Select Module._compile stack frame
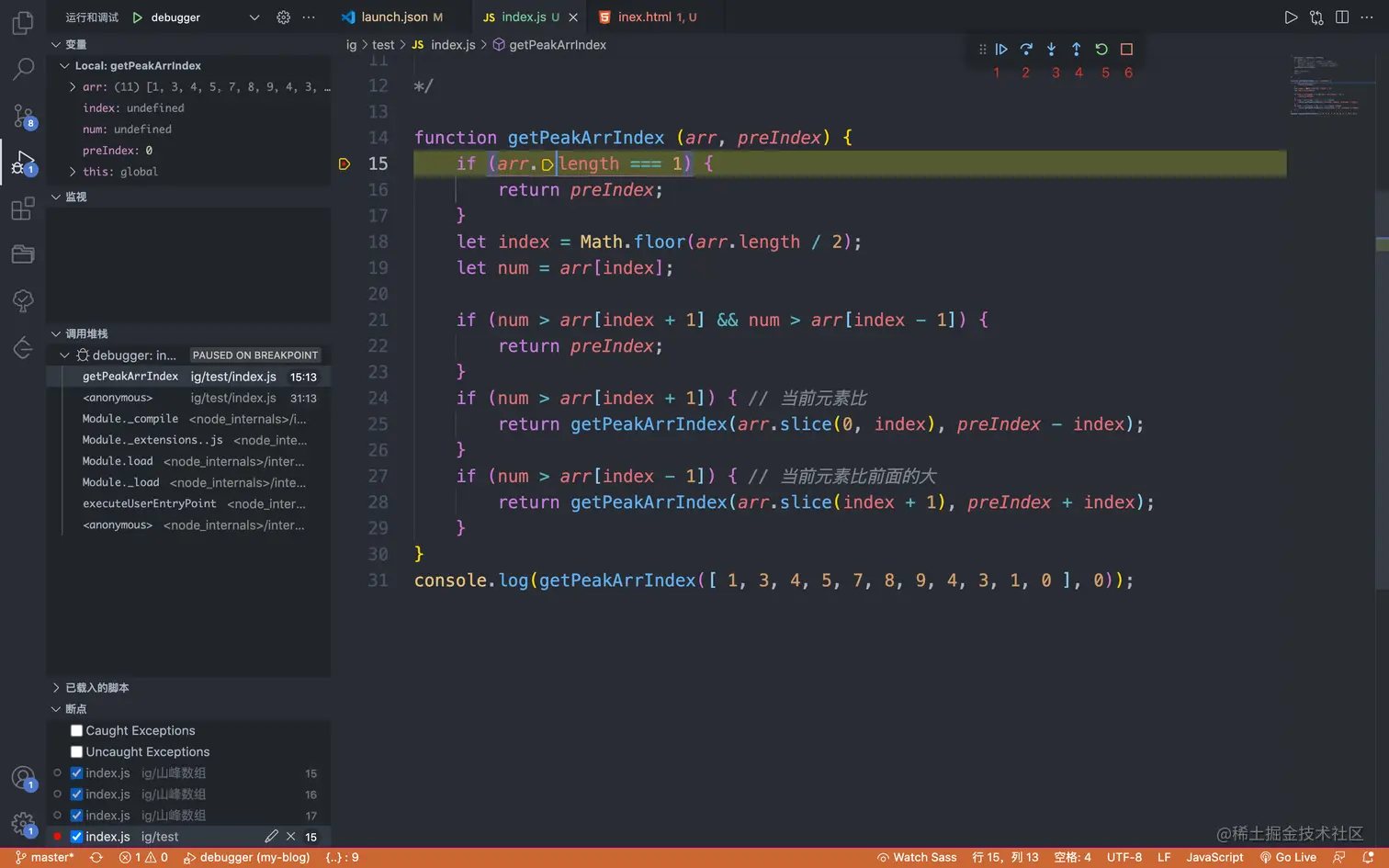This screenshot has width=1389, height=868. [188, 419]
